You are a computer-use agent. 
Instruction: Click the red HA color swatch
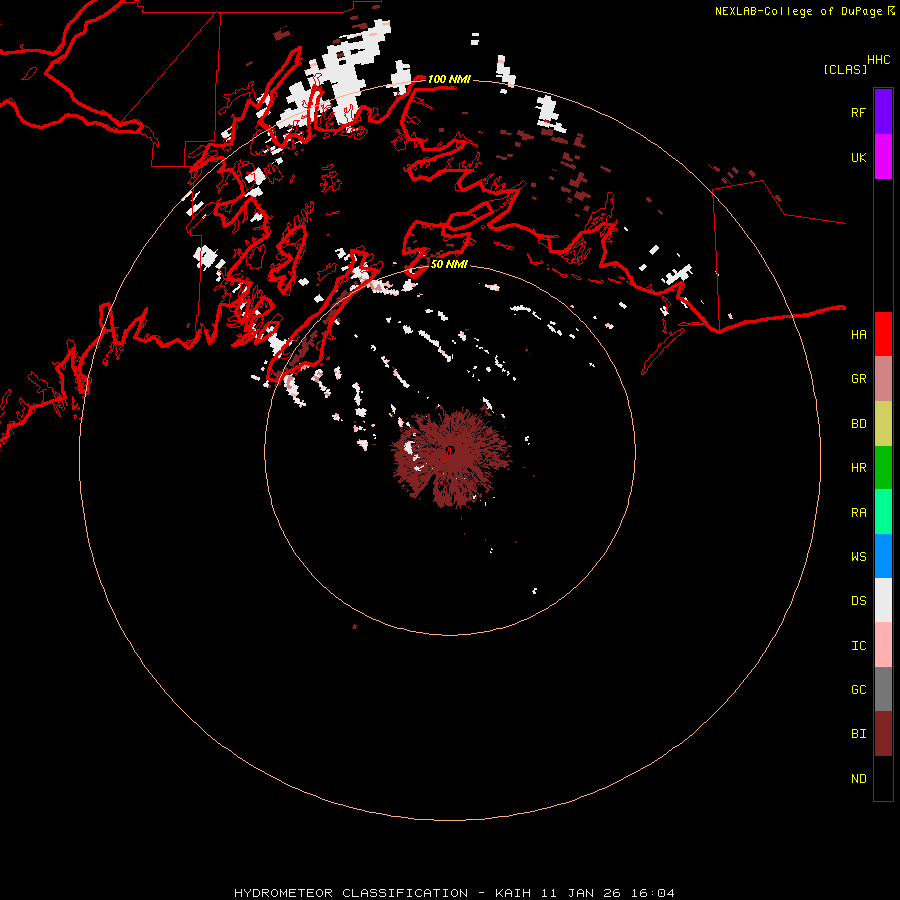coord(883,334)
